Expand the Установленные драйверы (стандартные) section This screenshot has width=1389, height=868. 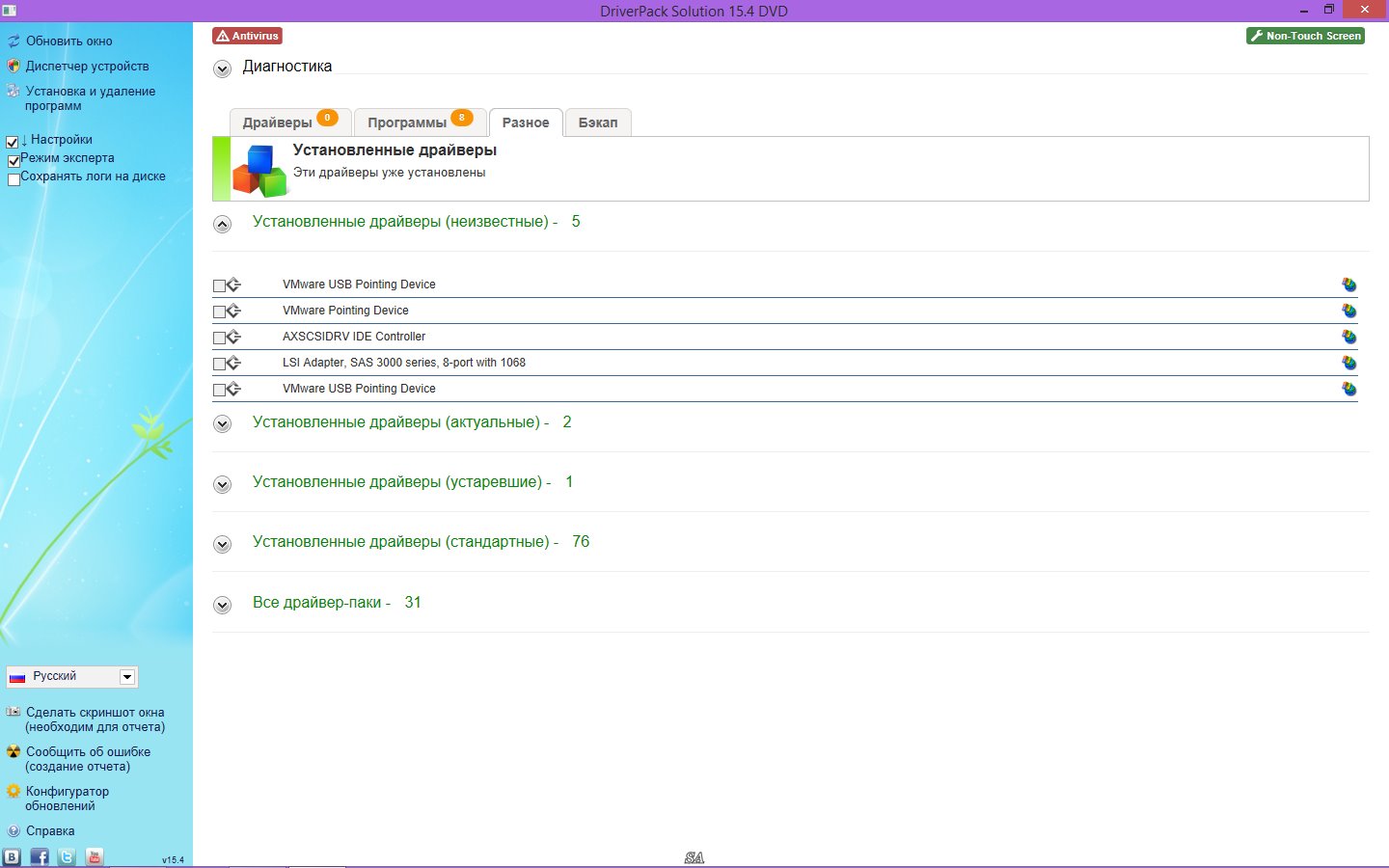(x=223, y=544)
